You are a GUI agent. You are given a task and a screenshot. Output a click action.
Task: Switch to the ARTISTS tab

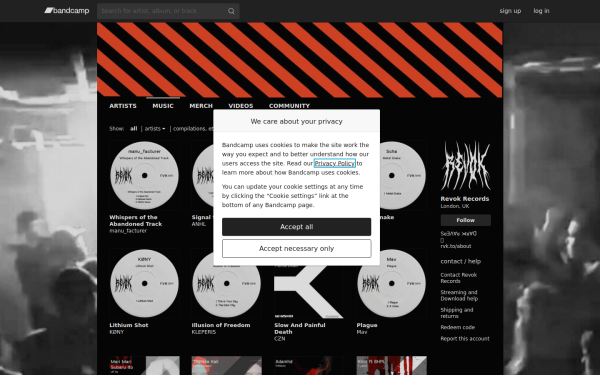coord(123,106)
